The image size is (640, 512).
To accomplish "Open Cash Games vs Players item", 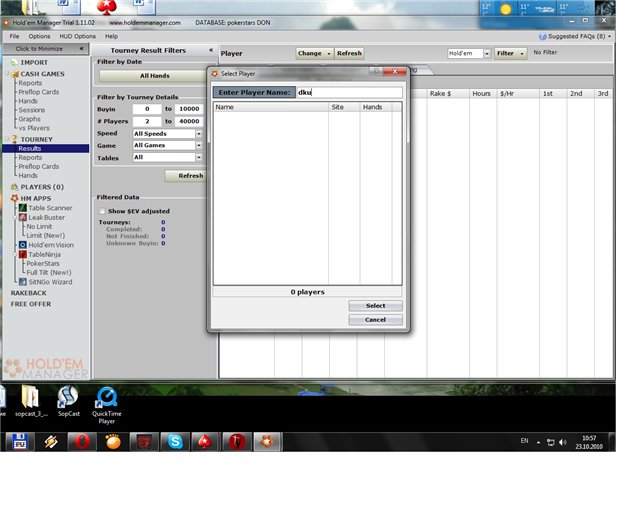I will pos(34,128).
